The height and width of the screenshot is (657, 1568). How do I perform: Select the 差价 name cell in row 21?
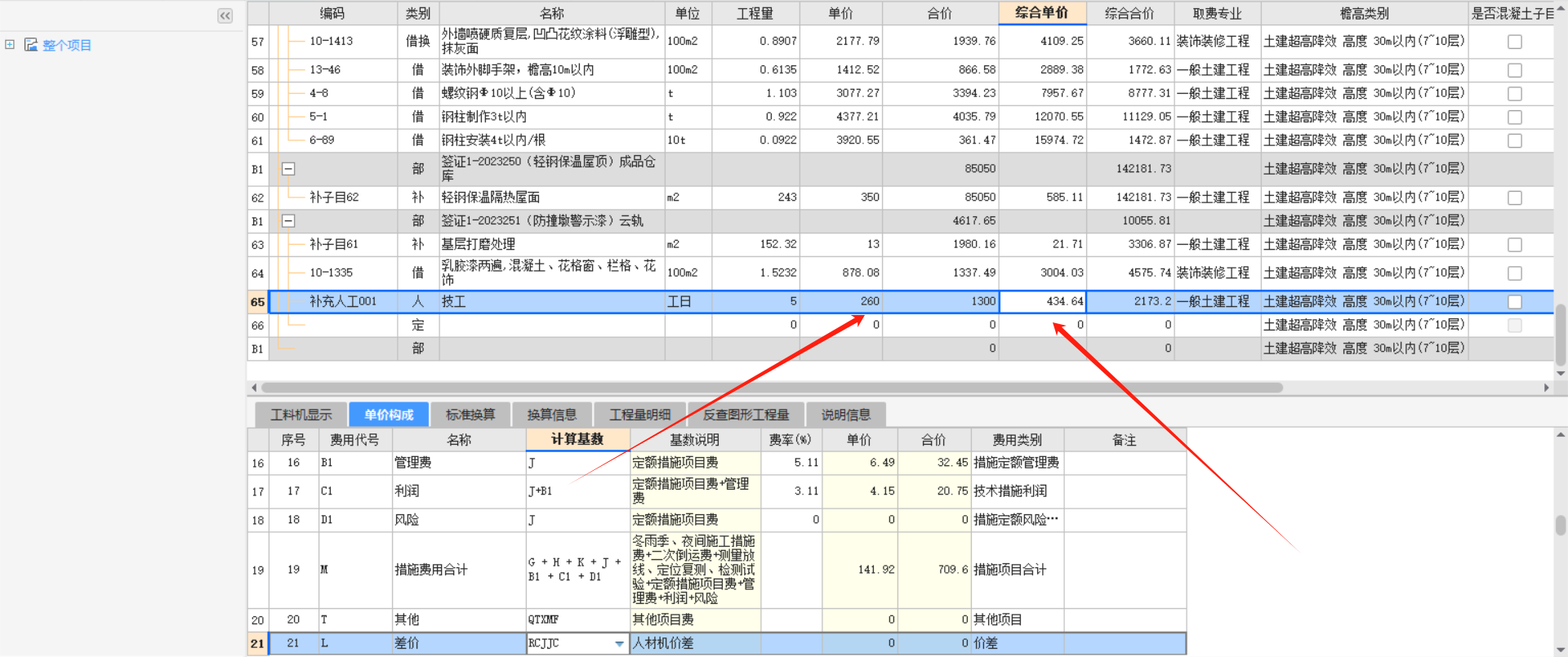pos(460,644)
